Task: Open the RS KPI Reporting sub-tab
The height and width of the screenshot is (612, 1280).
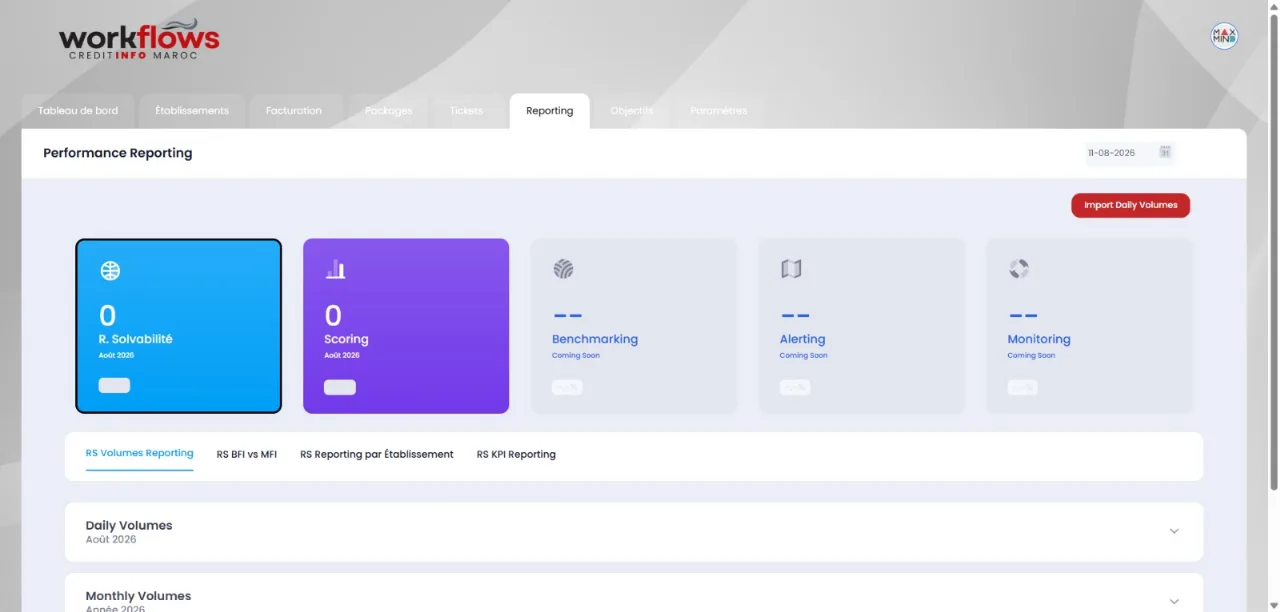Action: click(516, 454)
